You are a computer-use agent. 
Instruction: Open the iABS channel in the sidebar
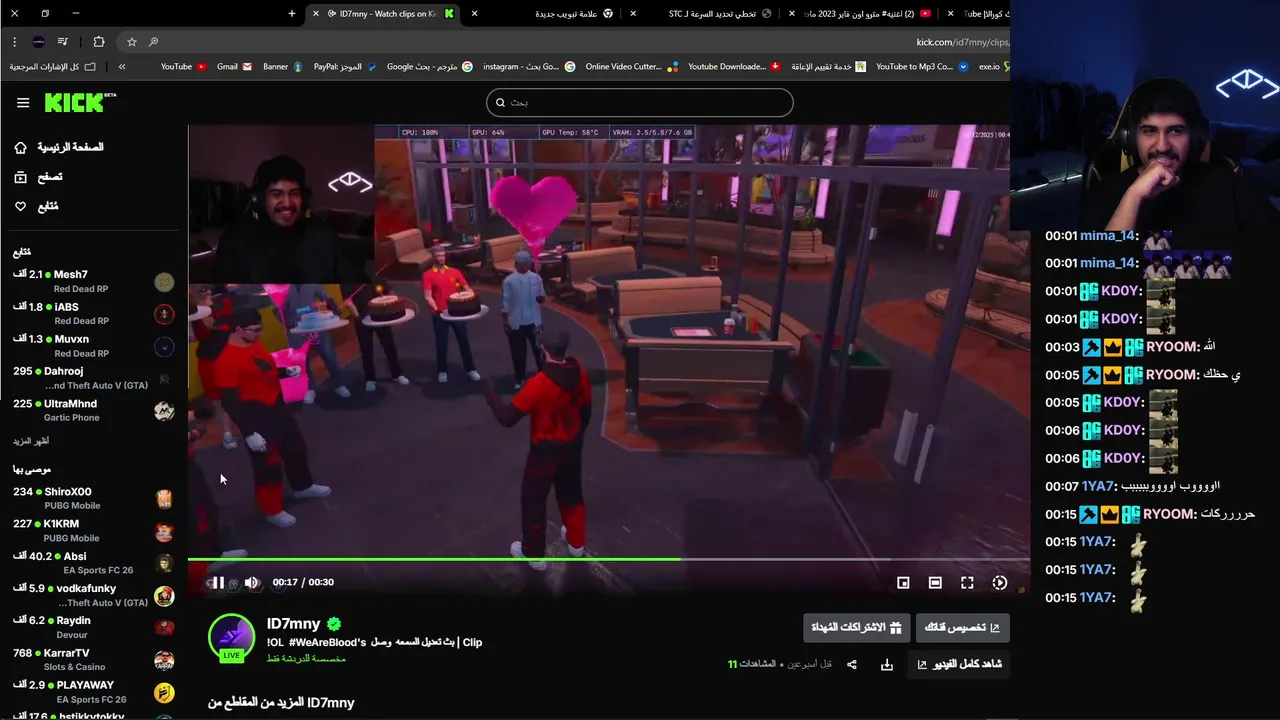click(92, 313)
